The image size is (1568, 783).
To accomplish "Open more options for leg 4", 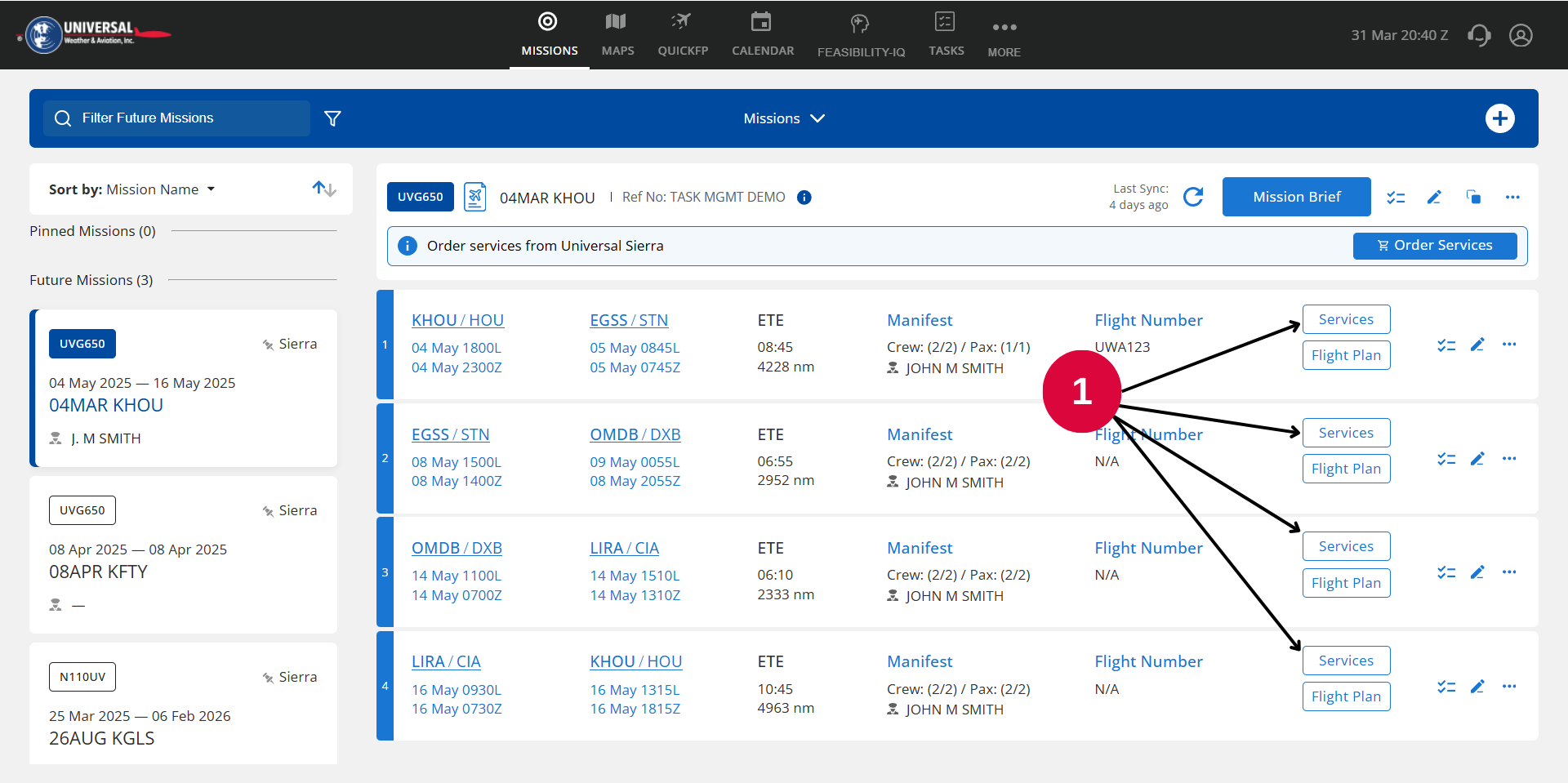I will pyautogui.click(x=1509, y=687).
